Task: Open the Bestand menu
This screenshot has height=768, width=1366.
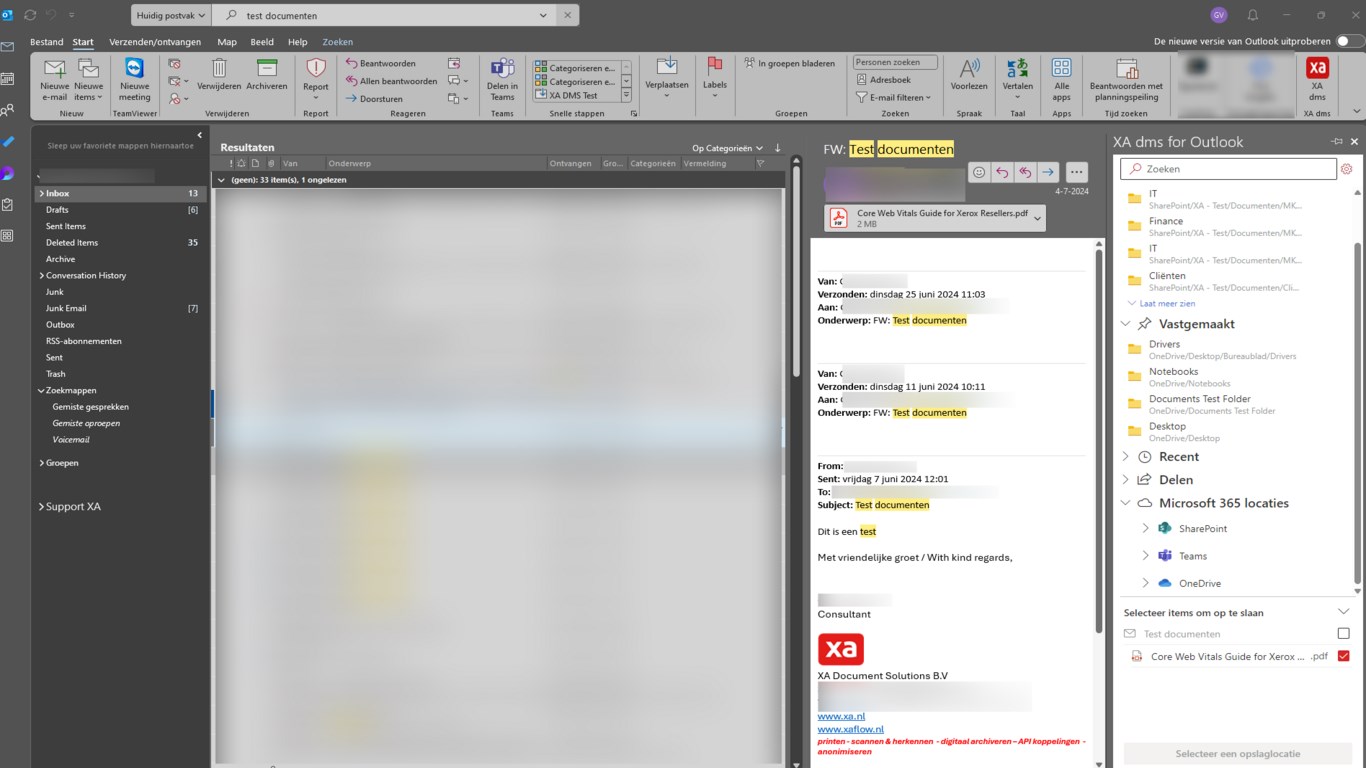Action: click(x=46, y=42)
